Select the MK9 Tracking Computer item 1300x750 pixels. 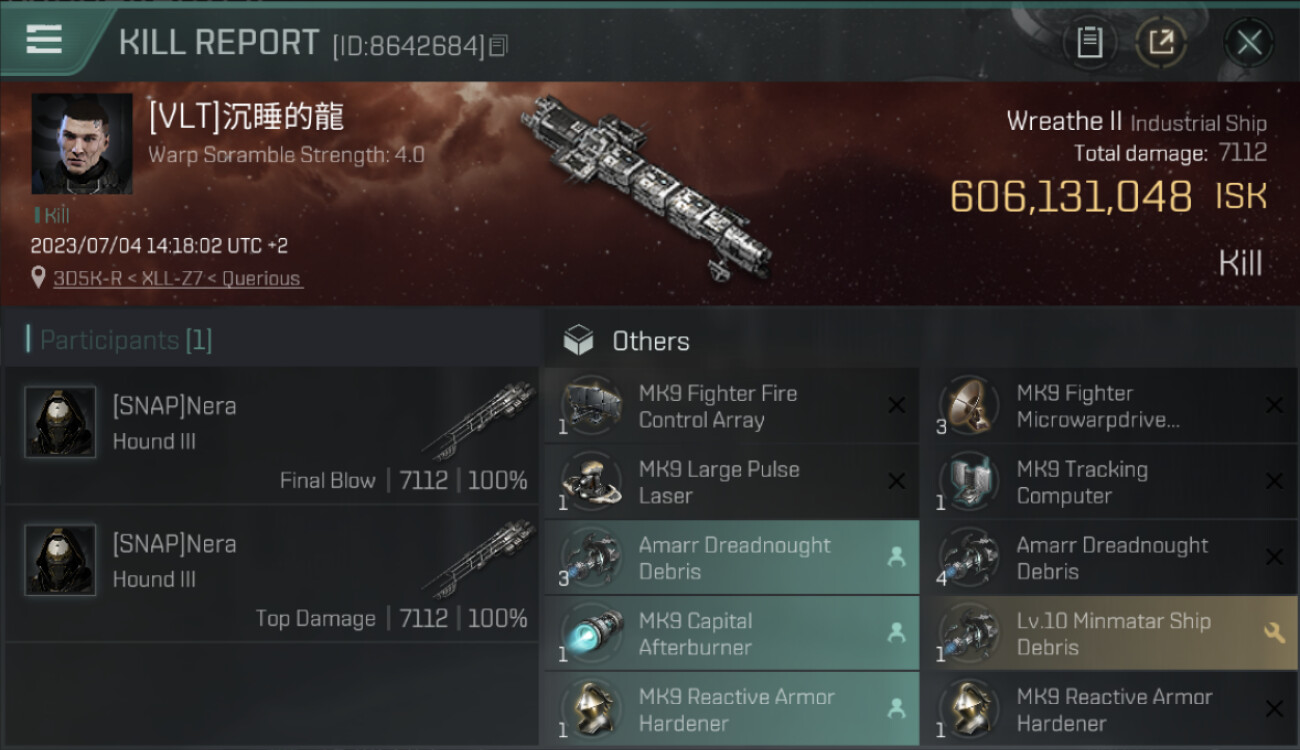(1109, 482)
